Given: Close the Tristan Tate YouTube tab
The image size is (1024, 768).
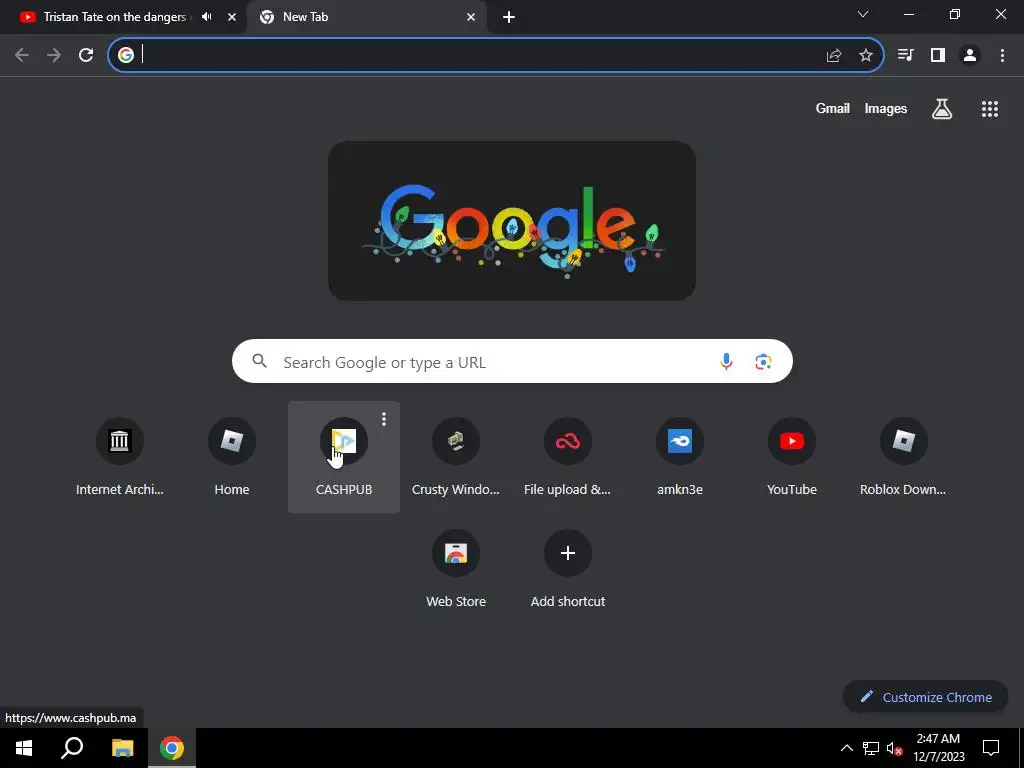Looking at the screenshot, I should click(232, 17).
